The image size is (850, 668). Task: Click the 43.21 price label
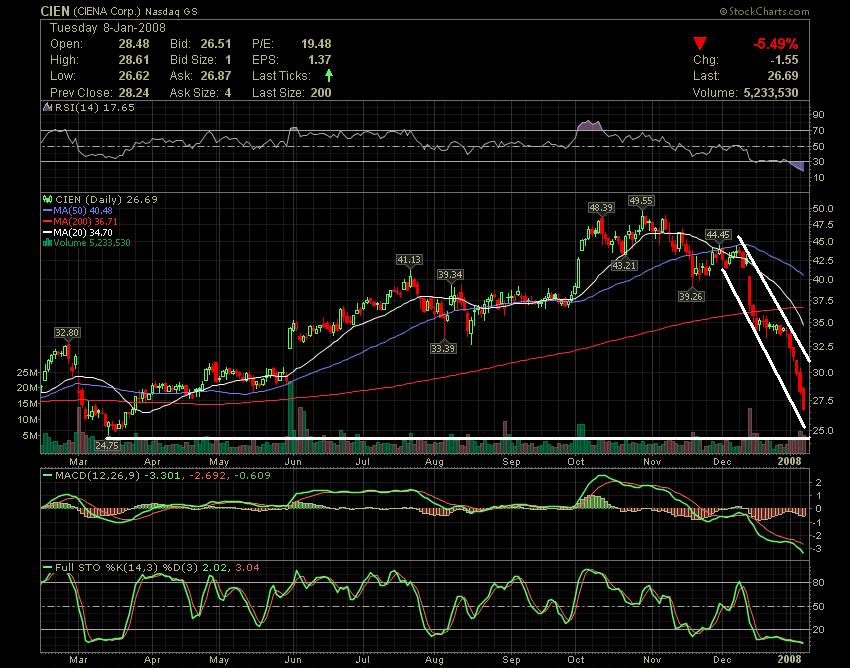624,266
